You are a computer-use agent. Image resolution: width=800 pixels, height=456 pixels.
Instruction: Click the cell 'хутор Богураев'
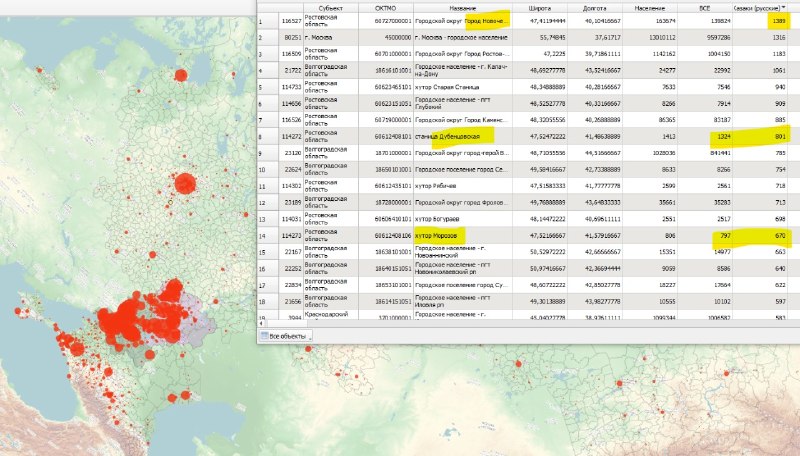point(463,219)
